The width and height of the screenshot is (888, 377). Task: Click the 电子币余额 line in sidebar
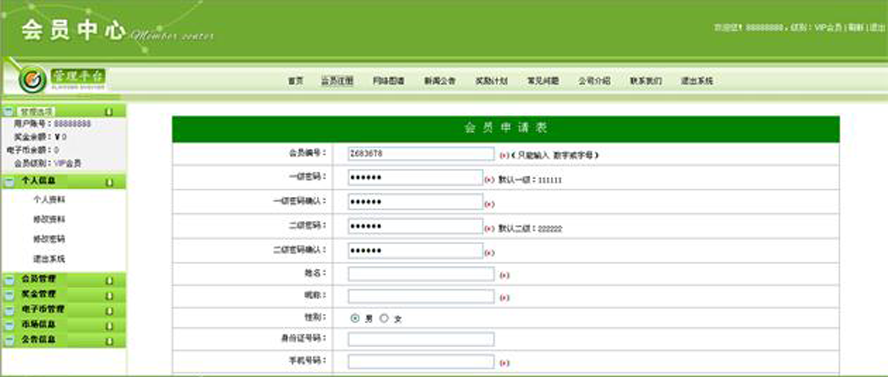32,150
